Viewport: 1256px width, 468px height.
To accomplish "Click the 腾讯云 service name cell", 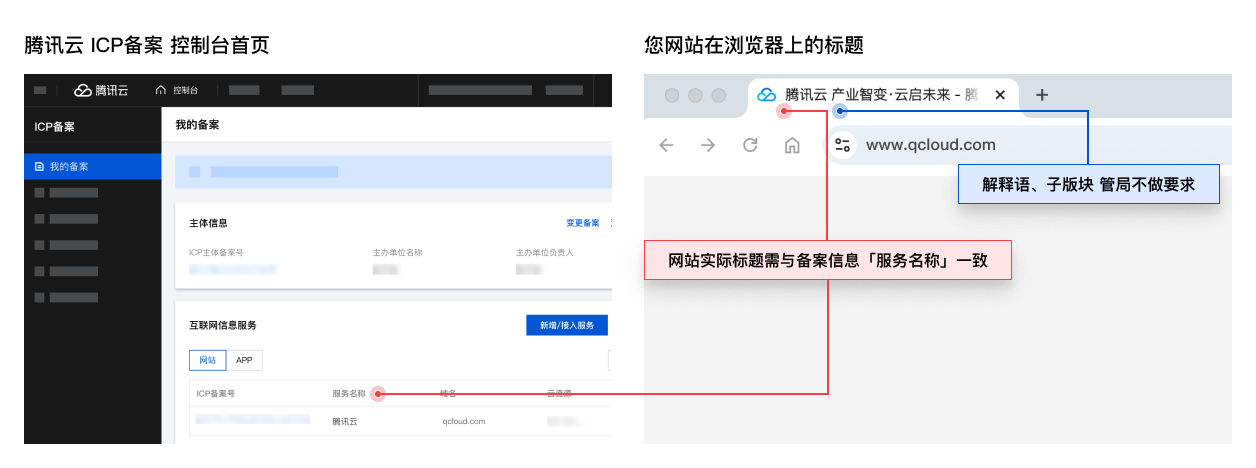I will (345, 421).
